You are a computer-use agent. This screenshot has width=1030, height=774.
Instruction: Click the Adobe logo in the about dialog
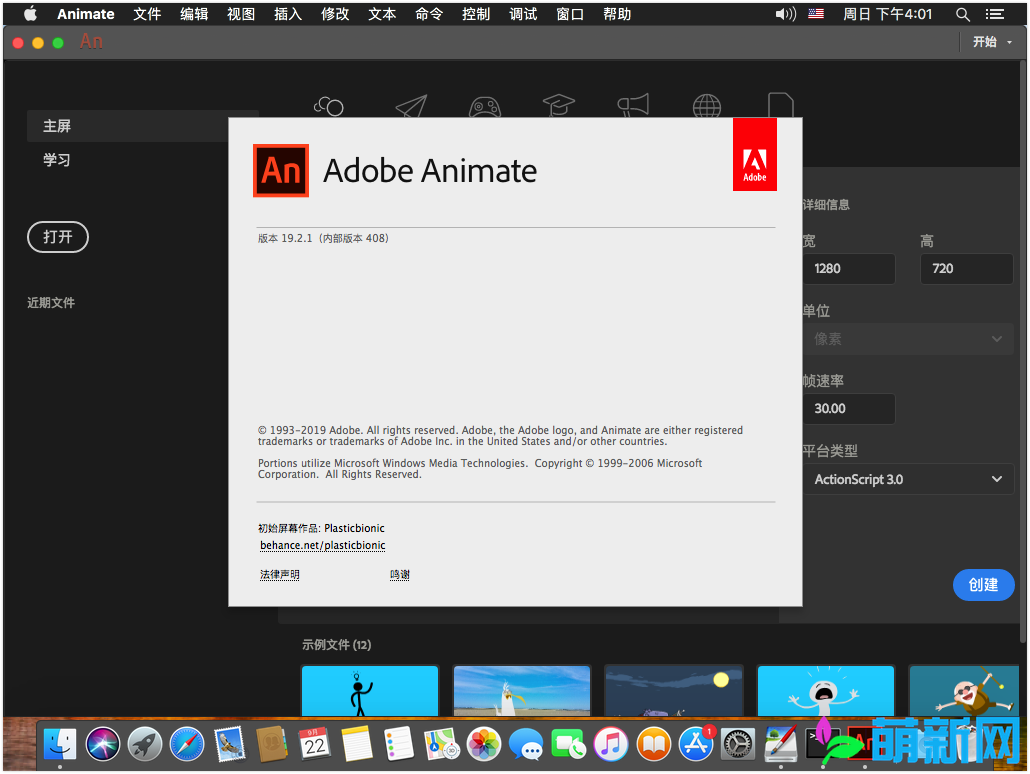point(755,154)
